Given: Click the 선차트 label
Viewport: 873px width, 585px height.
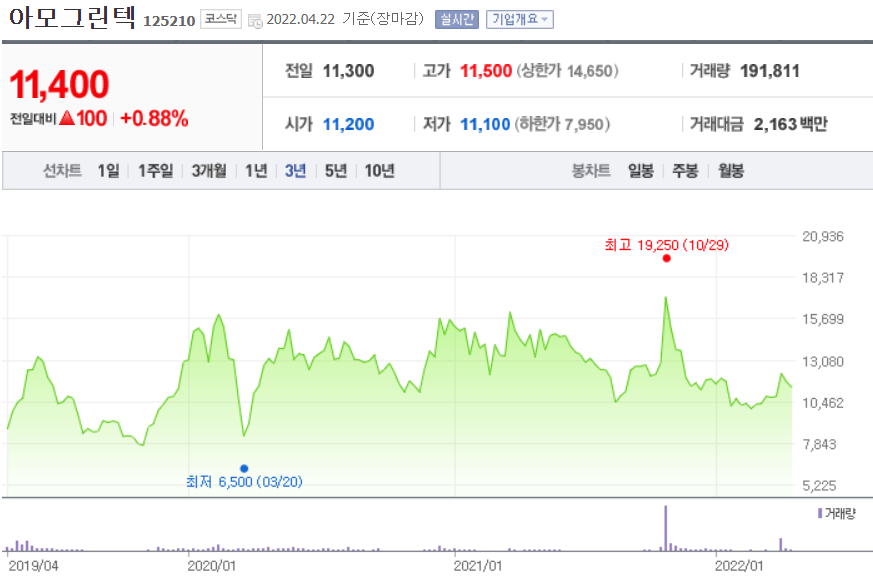Looking at the screenshot, I should point(62,170).
